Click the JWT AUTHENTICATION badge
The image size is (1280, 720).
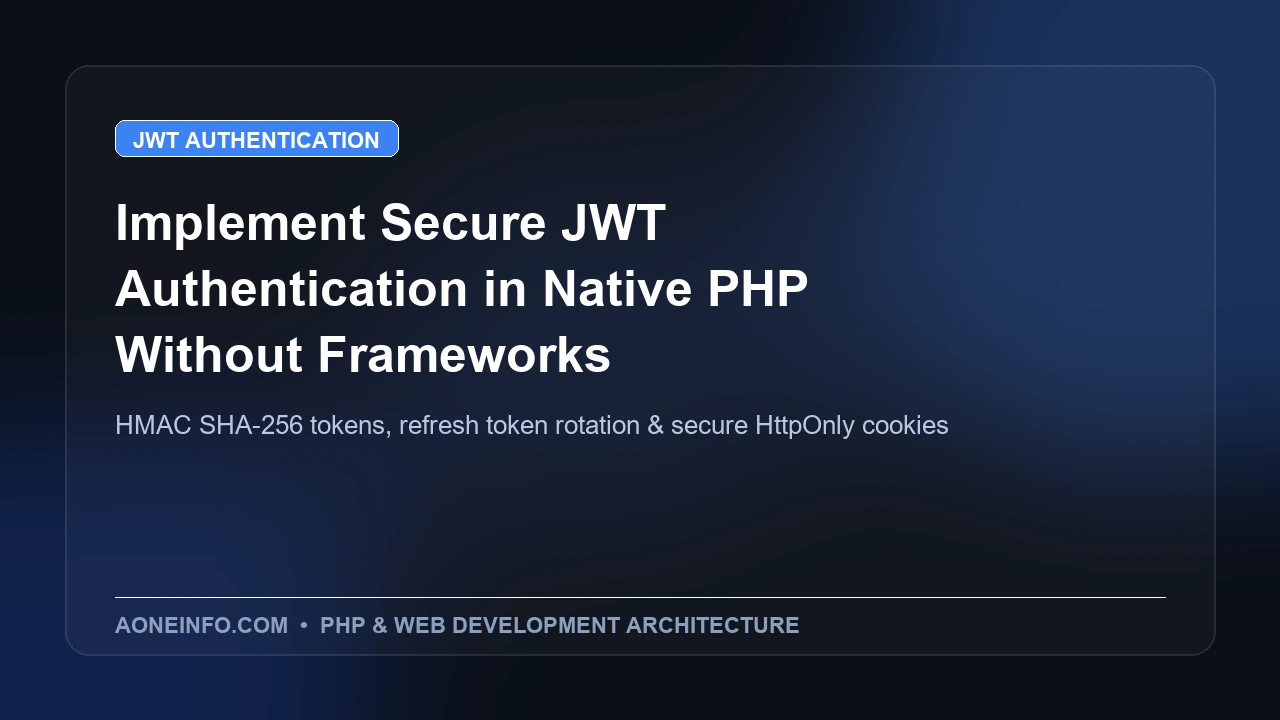coord(257,139)
